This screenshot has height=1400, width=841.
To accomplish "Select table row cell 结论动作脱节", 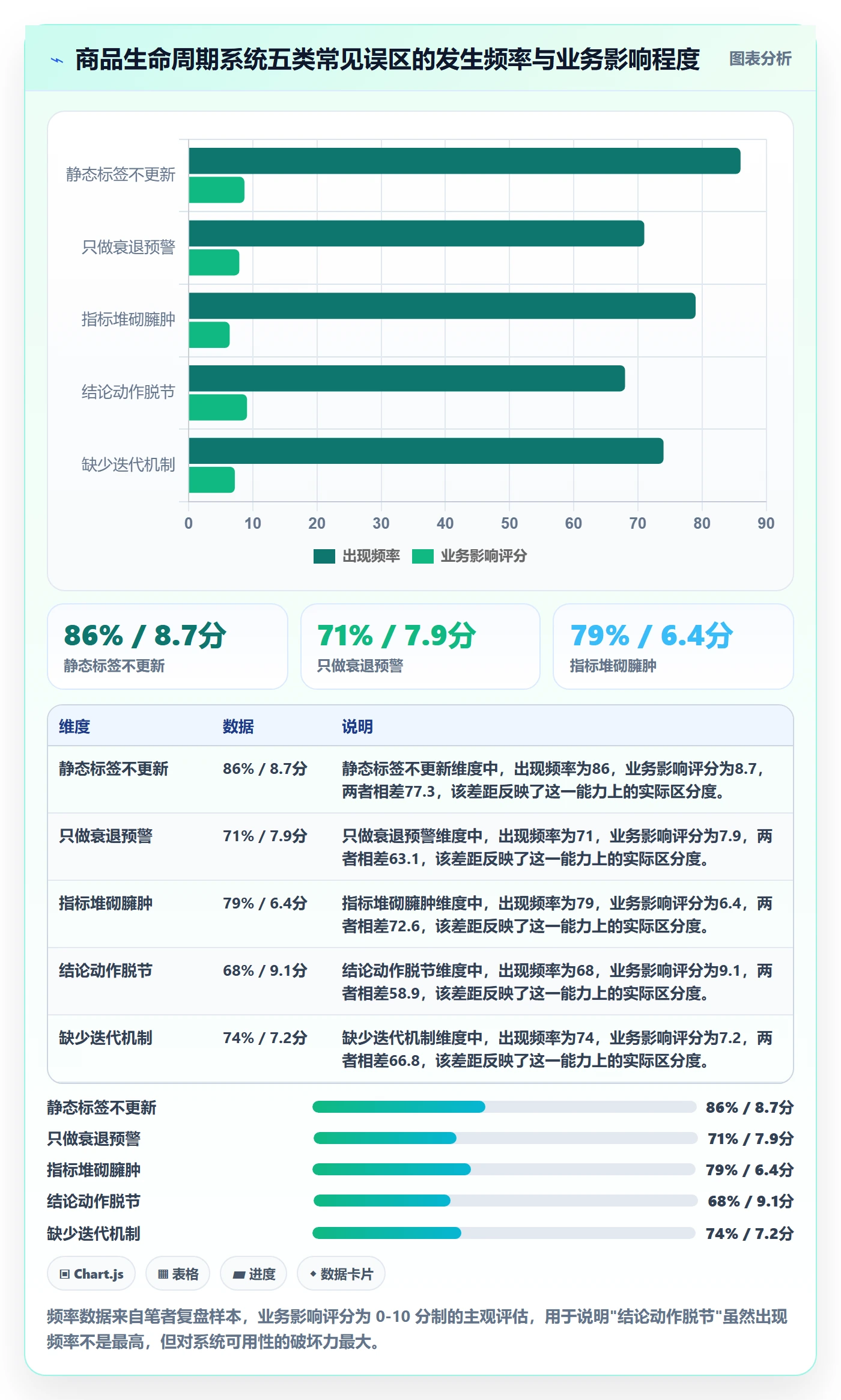I will coord(106,970).
